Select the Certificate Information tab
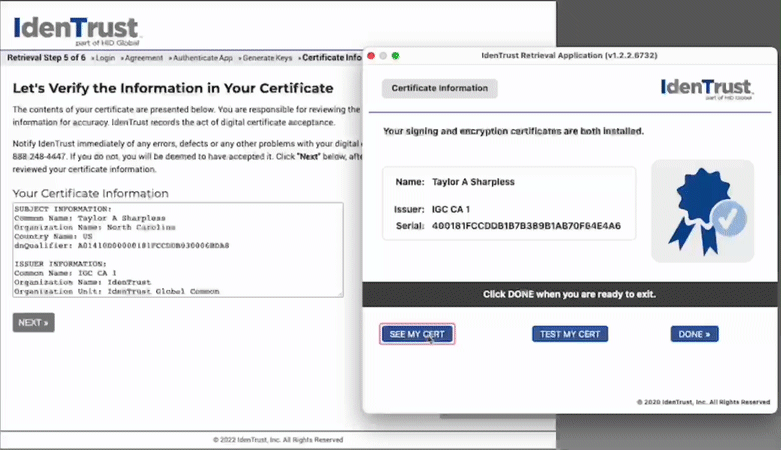 439,88
